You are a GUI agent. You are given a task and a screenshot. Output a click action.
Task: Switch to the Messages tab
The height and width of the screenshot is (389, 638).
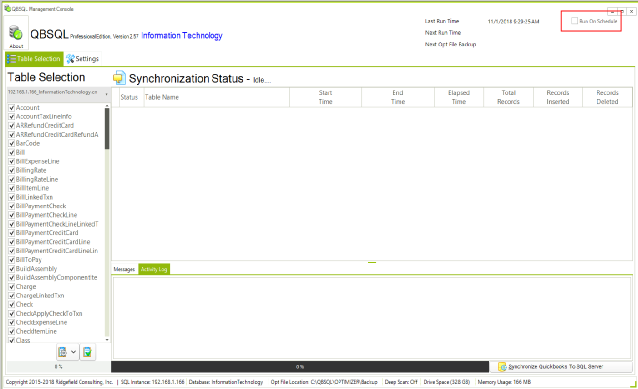click(x=124, y=269)
